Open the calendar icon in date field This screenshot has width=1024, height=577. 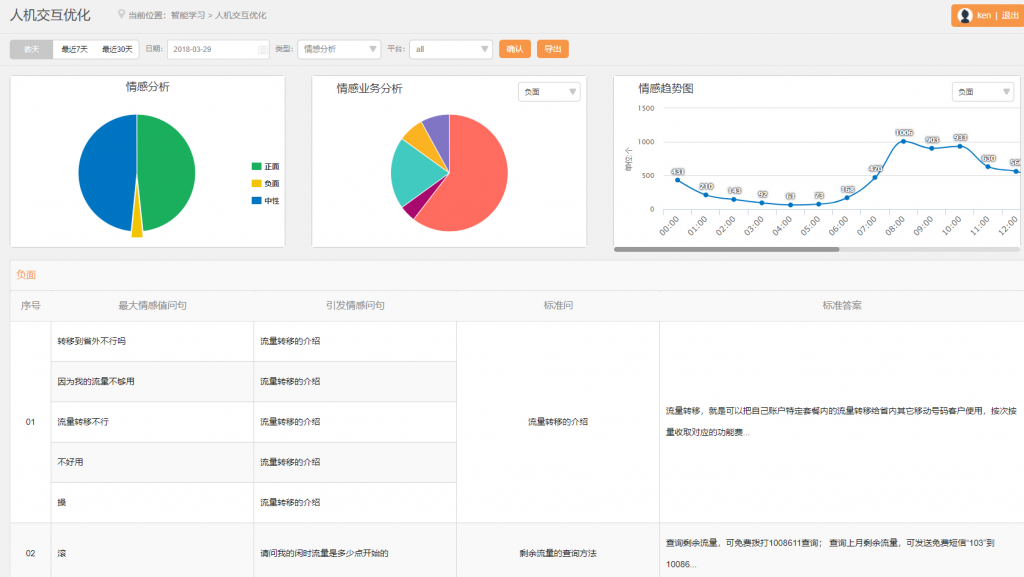(262, 49)
